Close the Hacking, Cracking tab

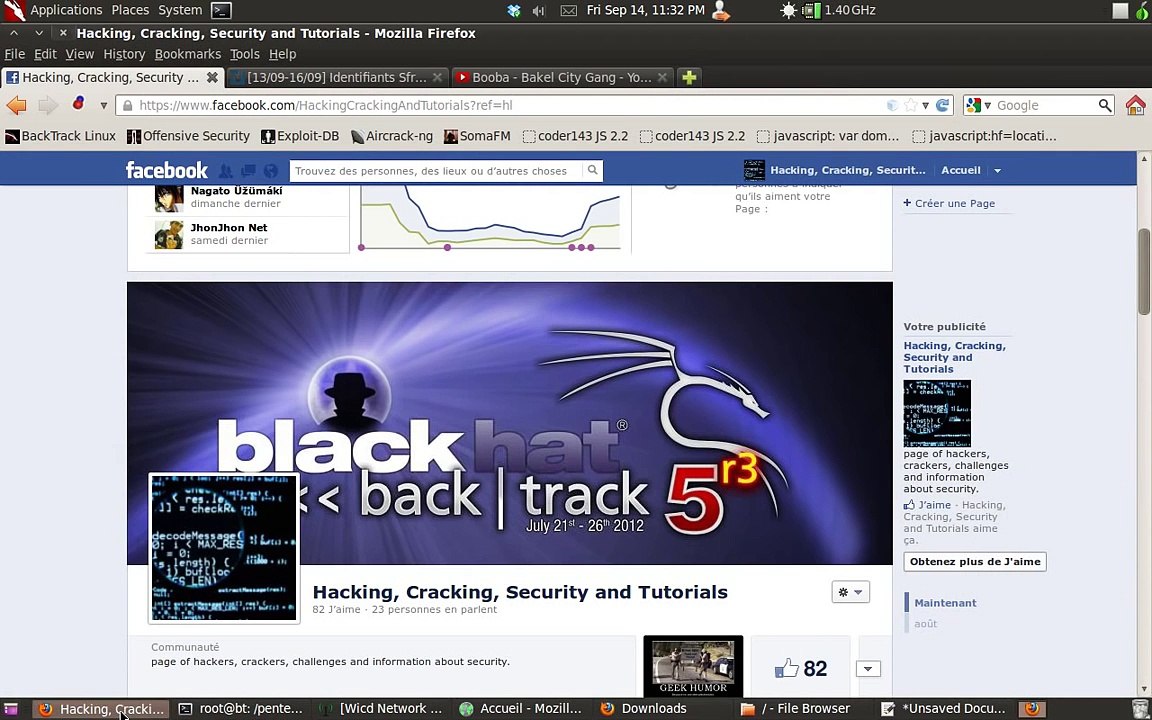[212, 77]
